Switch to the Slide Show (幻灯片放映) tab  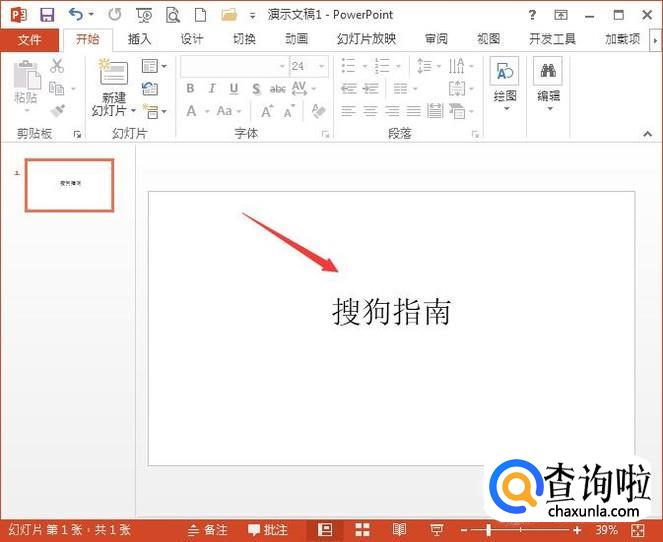click(x=366, y=39)
